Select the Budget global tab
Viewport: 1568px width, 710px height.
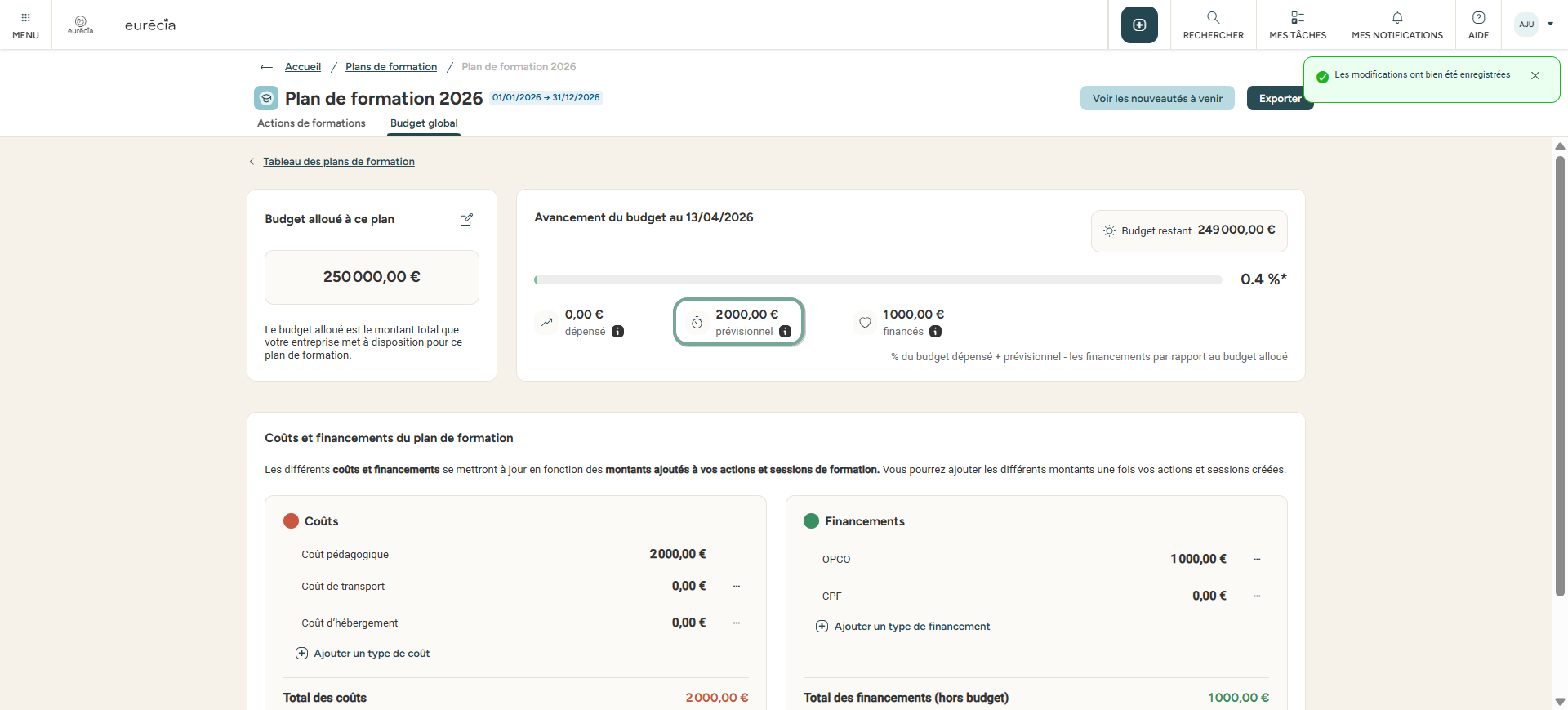point(424,123)
